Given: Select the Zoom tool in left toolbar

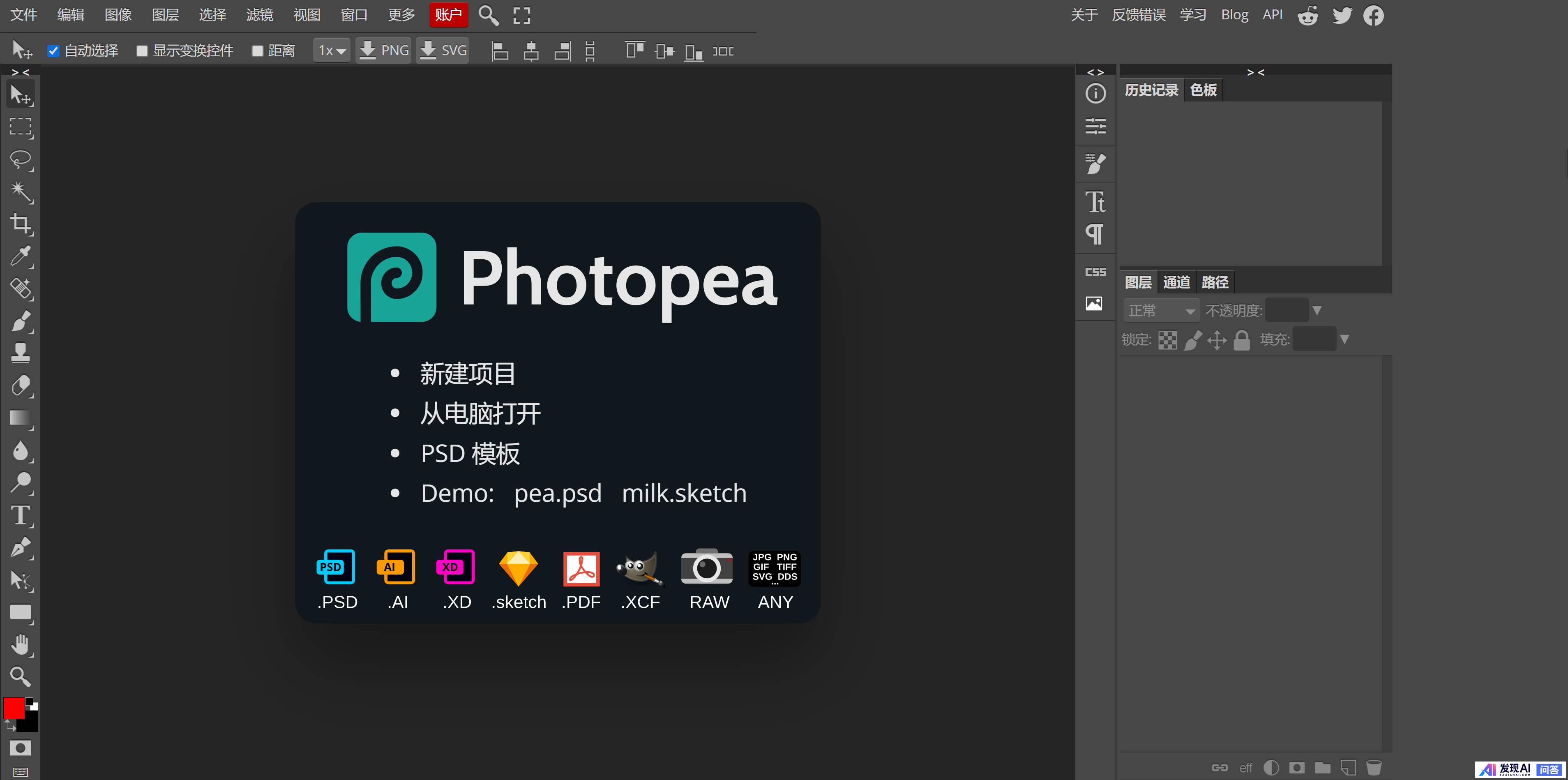Looking at the screenshot, I should [21, 676].
